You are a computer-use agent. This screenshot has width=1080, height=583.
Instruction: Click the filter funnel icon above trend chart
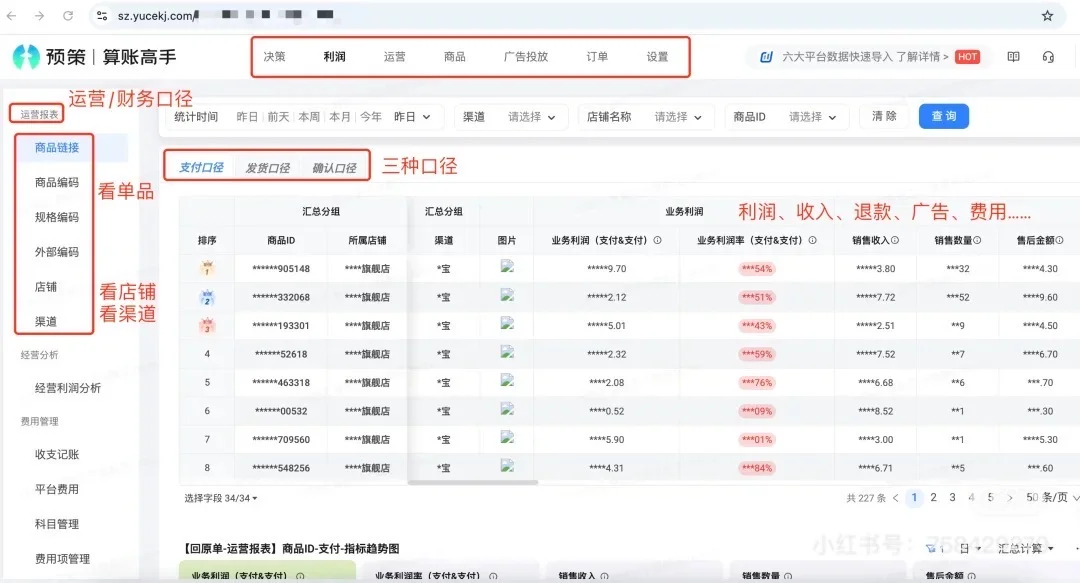click(x=931, y=549)
